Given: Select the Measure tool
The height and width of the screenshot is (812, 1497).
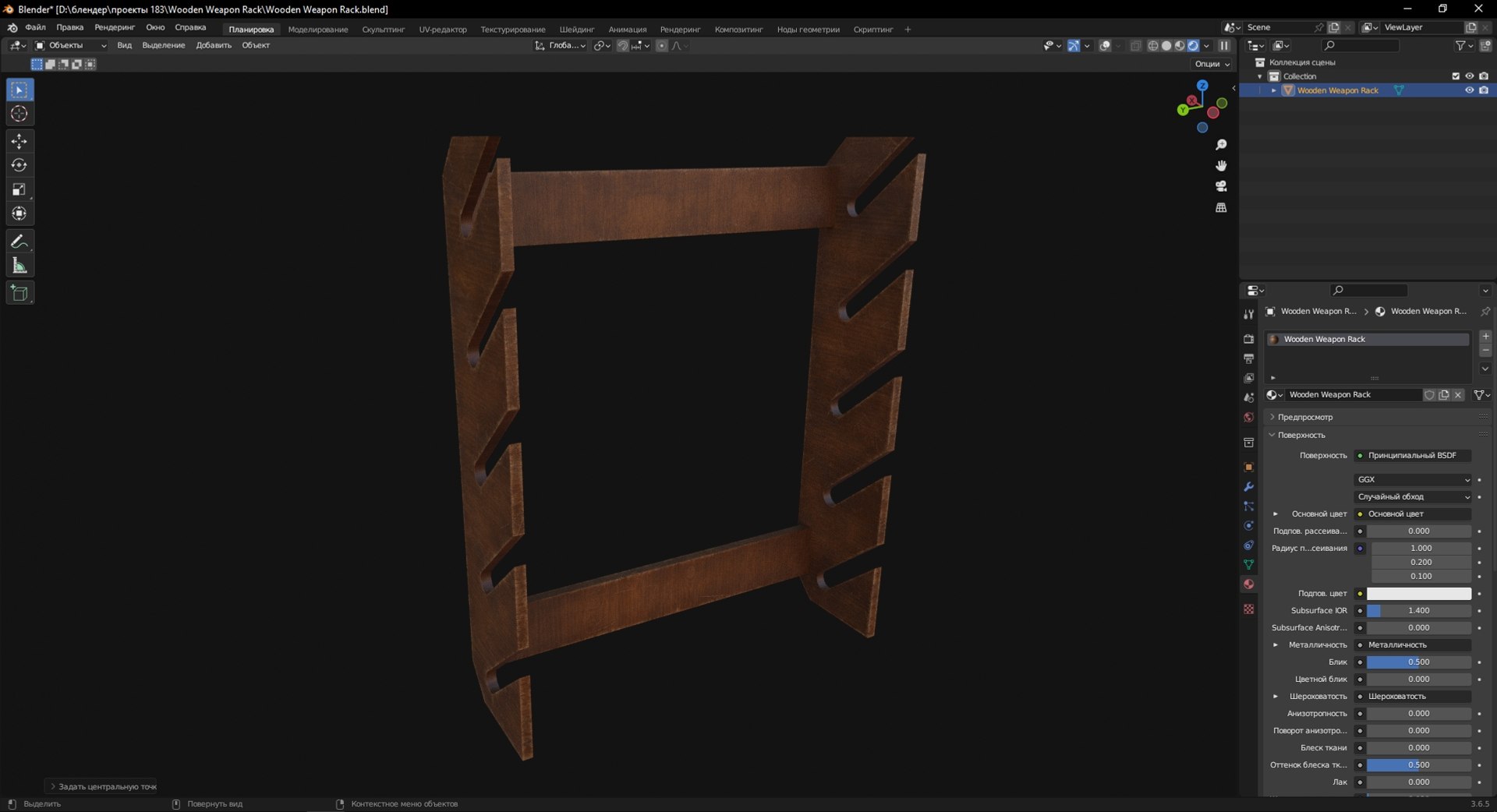Looking at the screenshot, I should coord(19,266).
